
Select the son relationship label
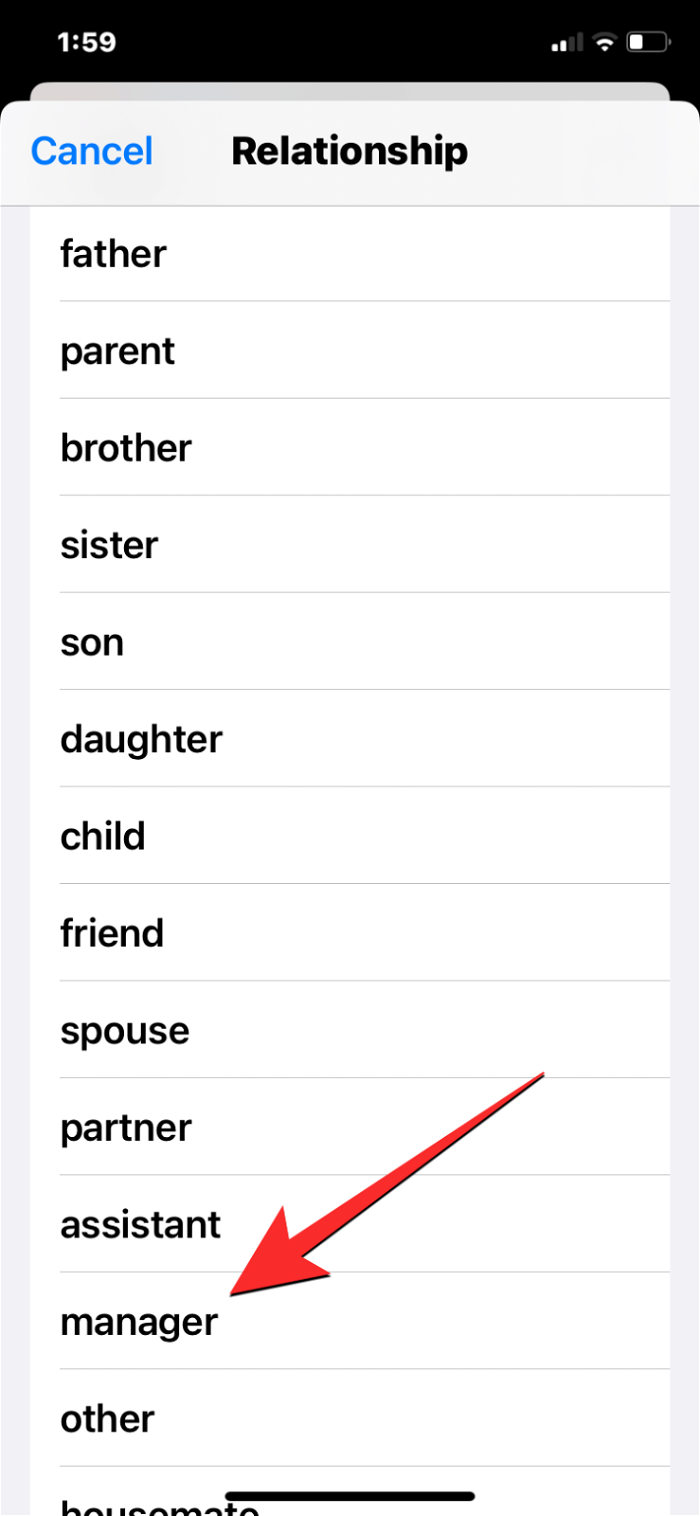click(92, 641)
